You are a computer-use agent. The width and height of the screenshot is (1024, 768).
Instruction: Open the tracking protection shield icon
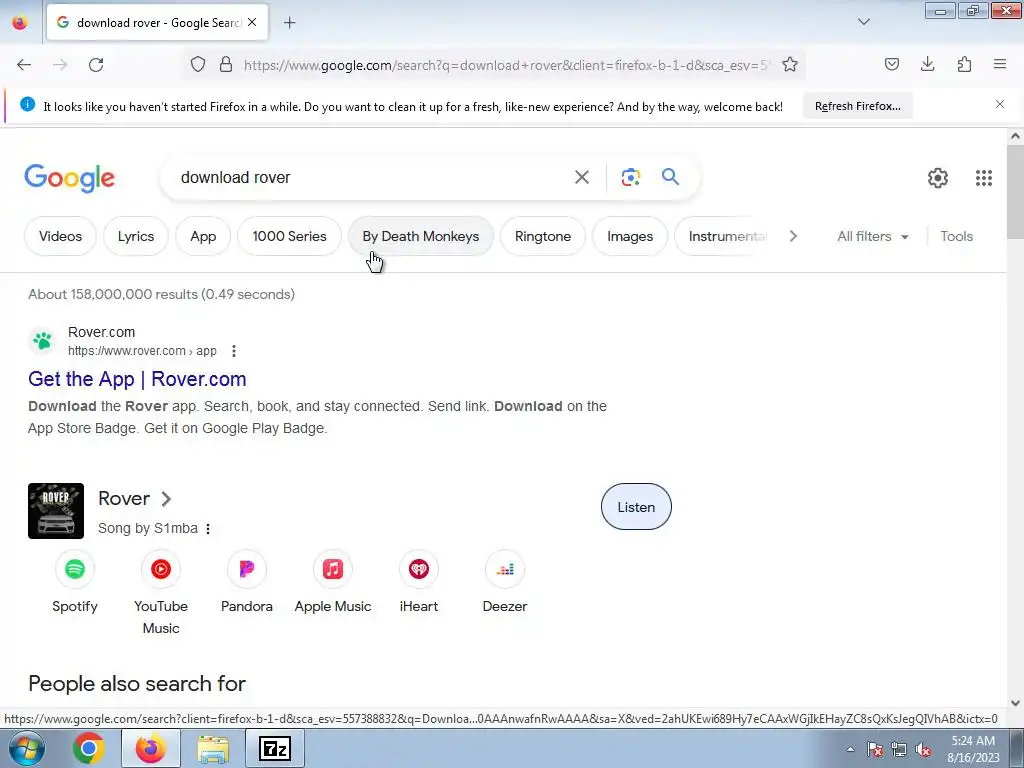pyautogui.click(x=198, y=65)
